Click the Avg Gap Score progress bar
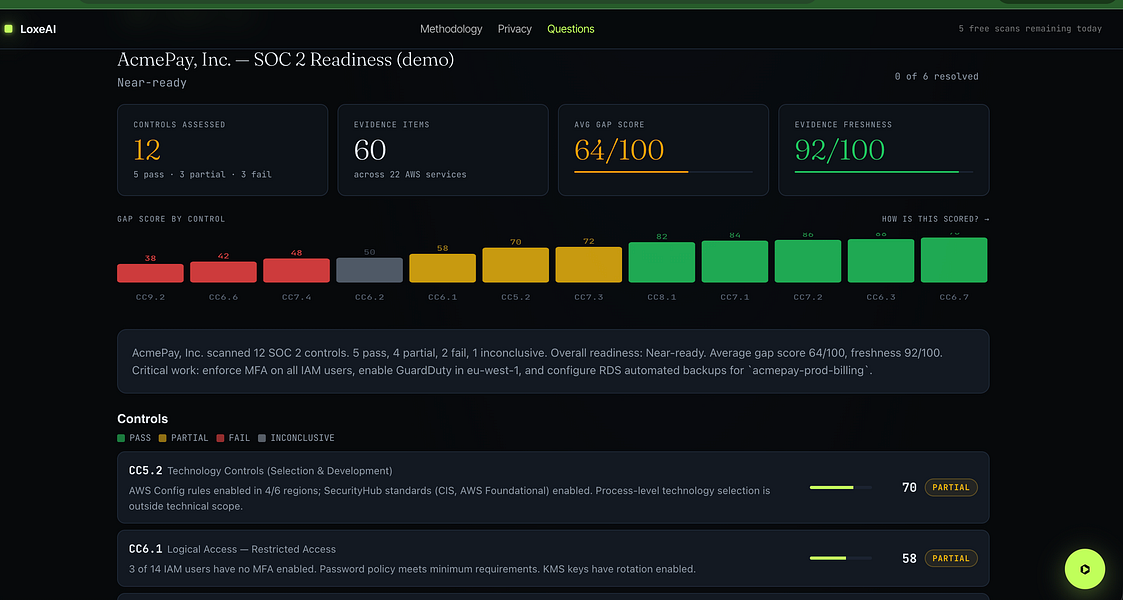The image size is (1123, 600). click(663, 172)
